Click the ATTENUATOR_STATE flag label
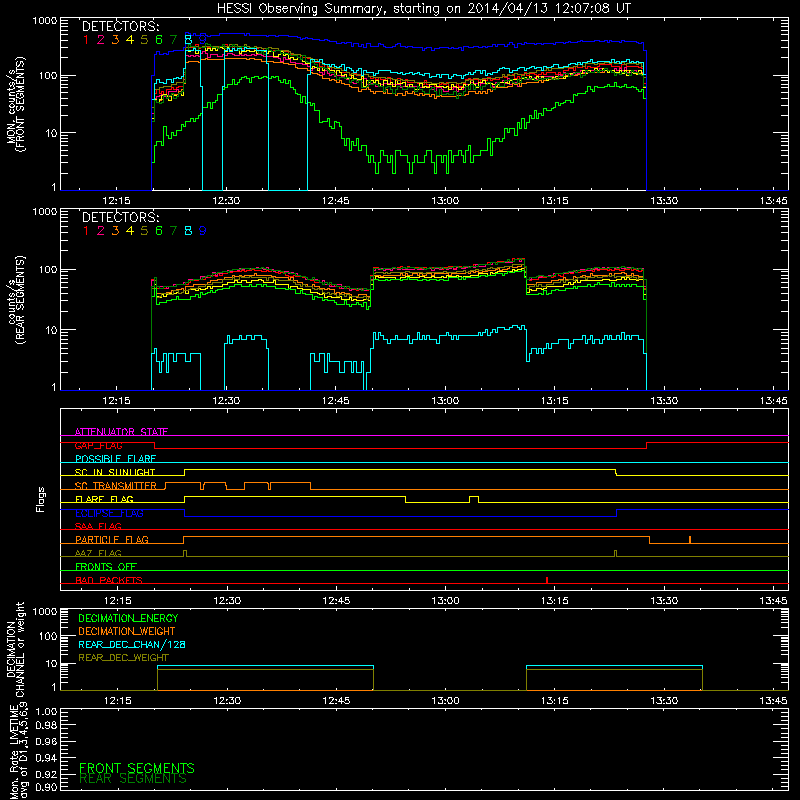Screen dimensions: 800x800 (x=121, y=432)
